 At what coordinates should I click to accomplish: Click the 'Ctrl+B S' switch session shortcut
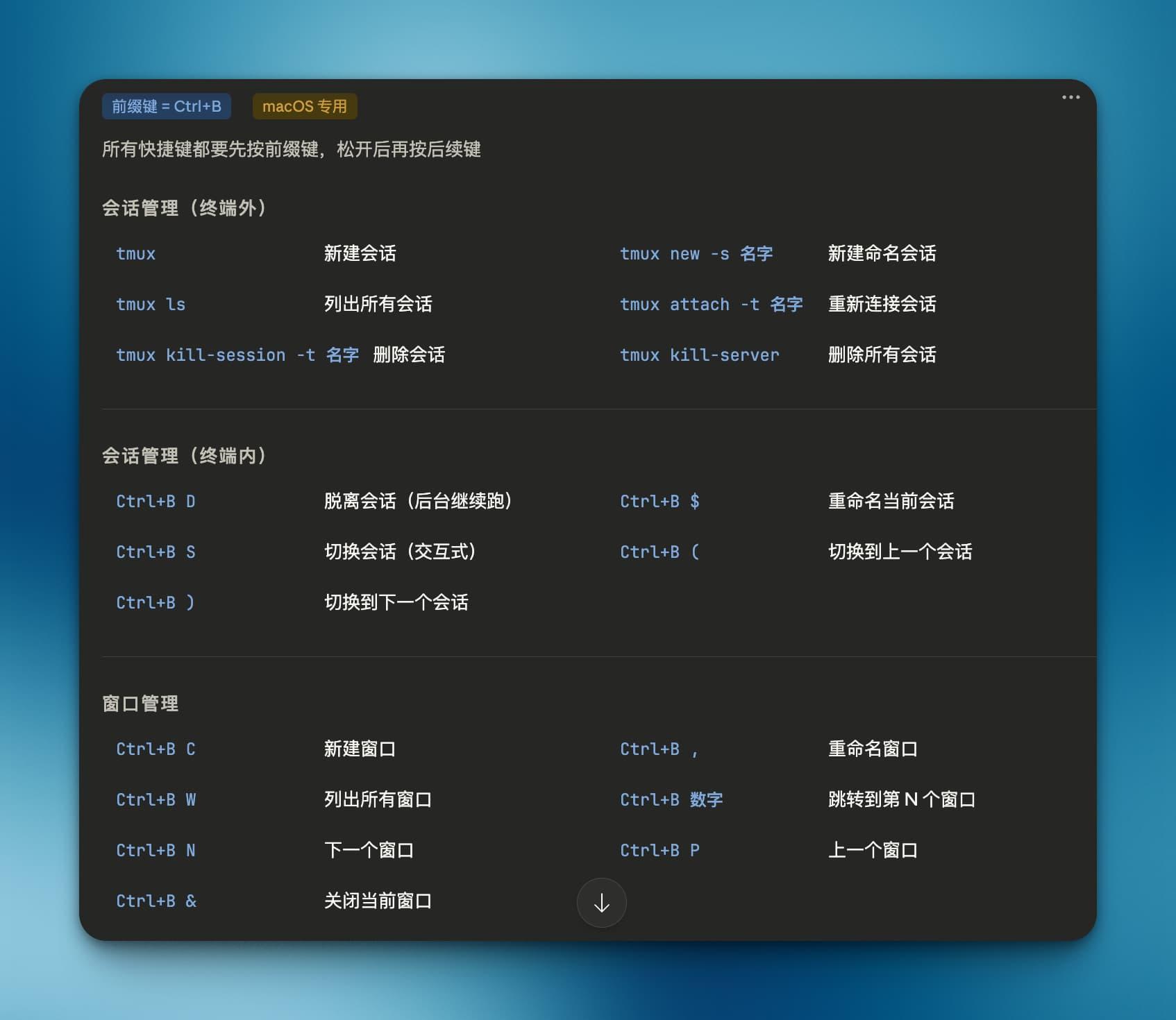[x=156, y=552]
